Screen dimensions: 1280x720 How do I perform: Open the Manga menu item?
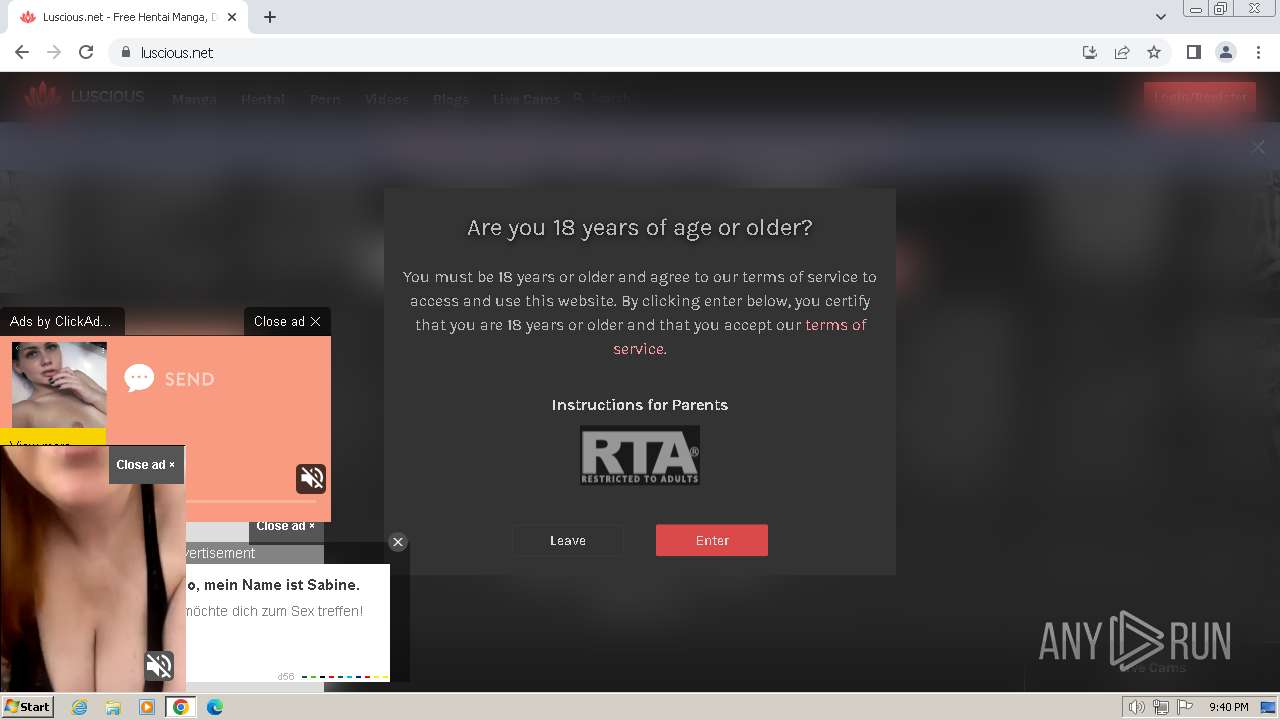click(194, 99)
